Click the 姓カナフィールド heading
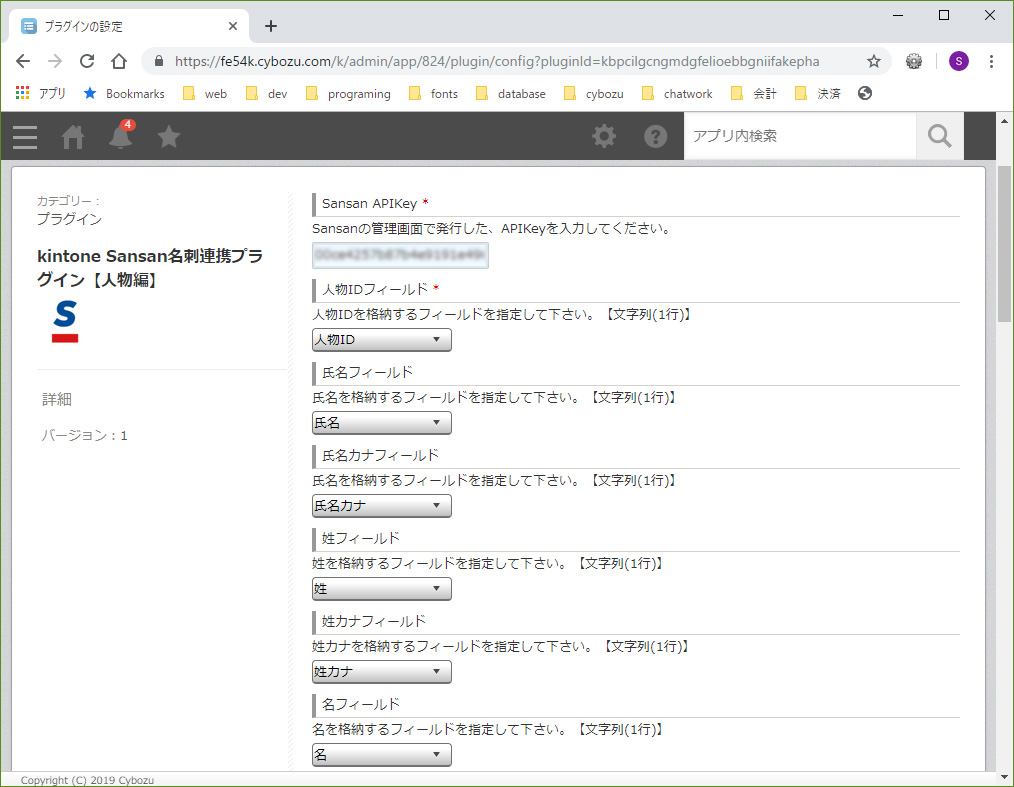This screenshot has width=1014, height=787. (x=374, y=621)
